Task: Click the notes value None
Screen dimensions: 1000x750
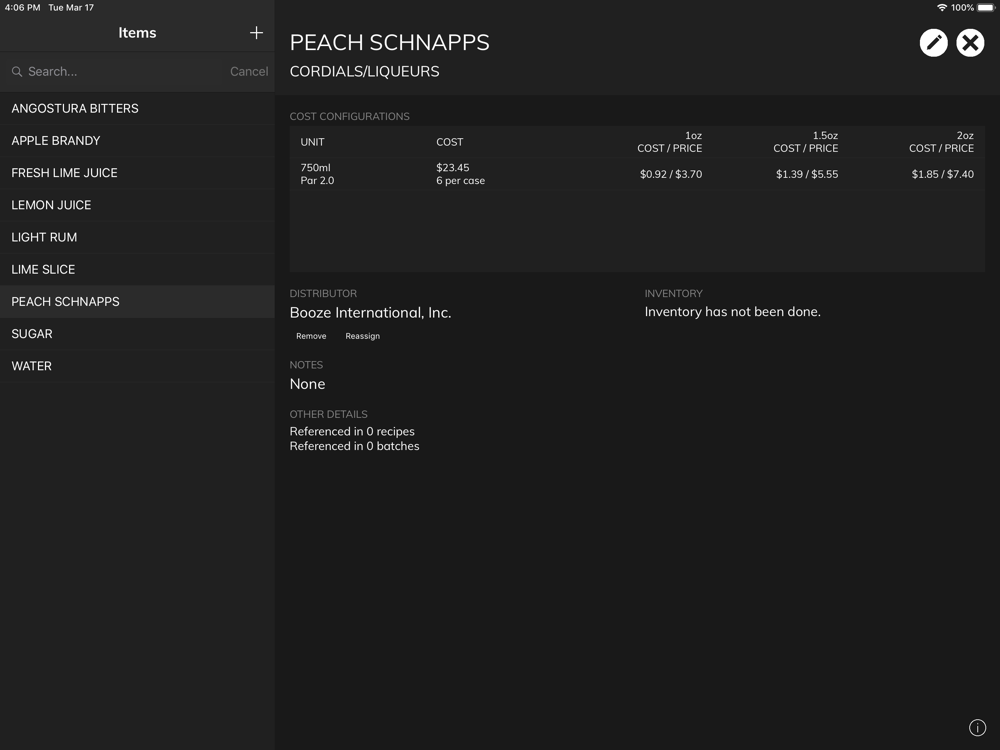Action: tap(307, 384)
